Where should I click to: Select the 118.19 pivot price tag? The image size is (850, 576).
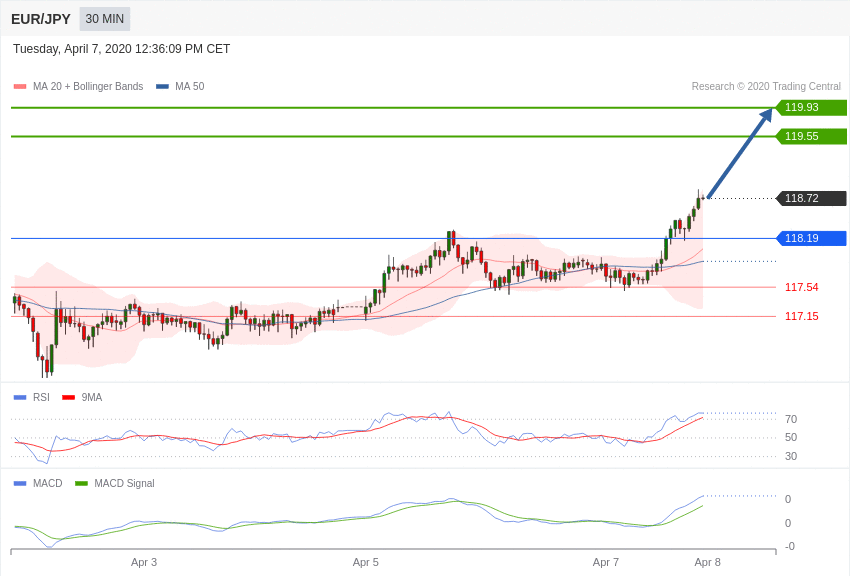coord(811,238)
